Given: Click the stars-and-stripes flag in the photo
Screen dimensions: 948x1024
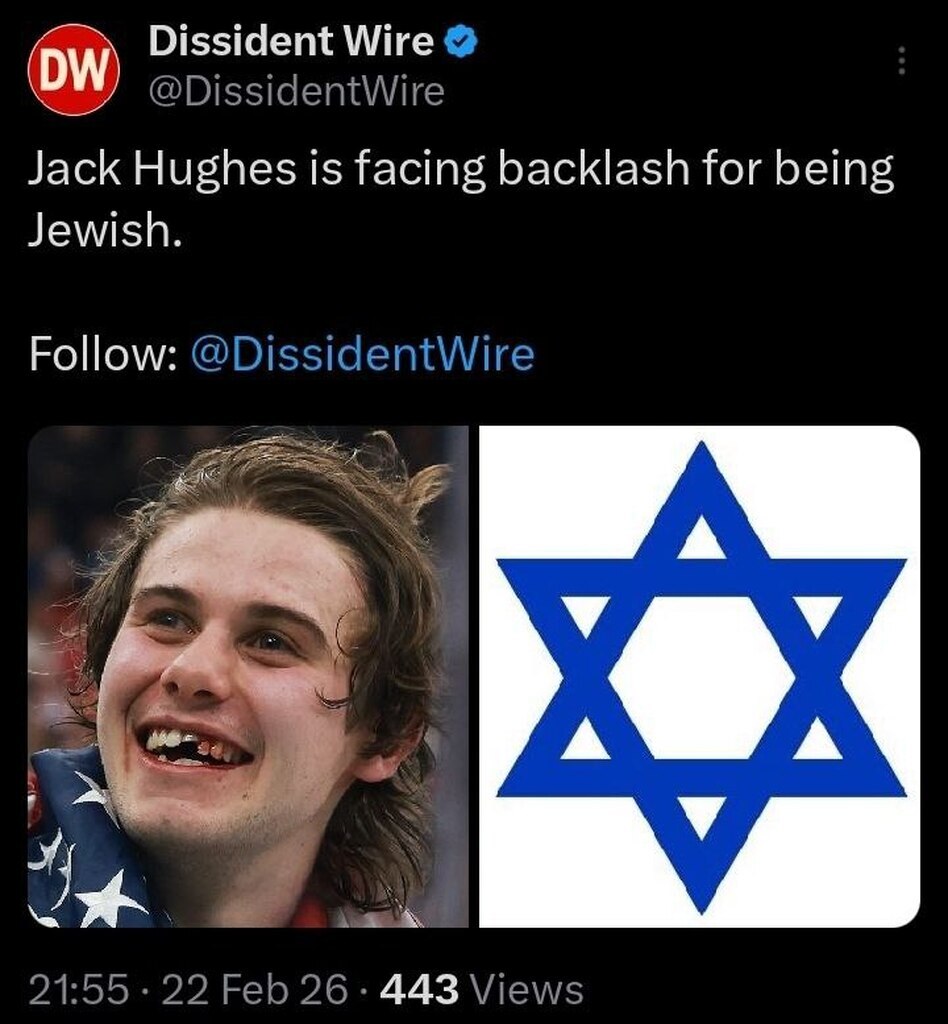Looking at the screenshot, I should click(82, 846).
